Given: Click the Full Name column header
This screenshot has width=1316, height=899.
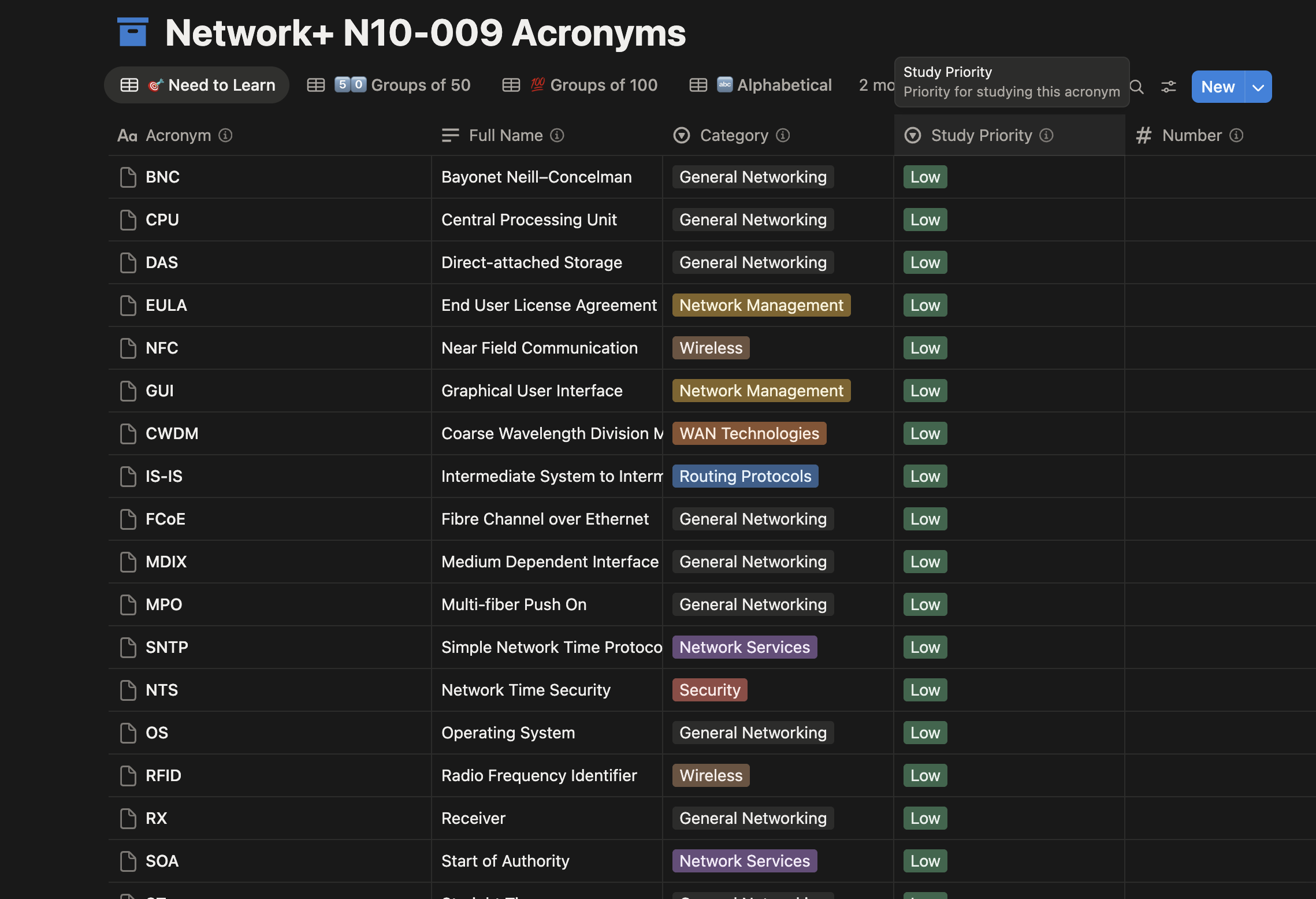Looking at the screenshot, I should tap(547, 135).
